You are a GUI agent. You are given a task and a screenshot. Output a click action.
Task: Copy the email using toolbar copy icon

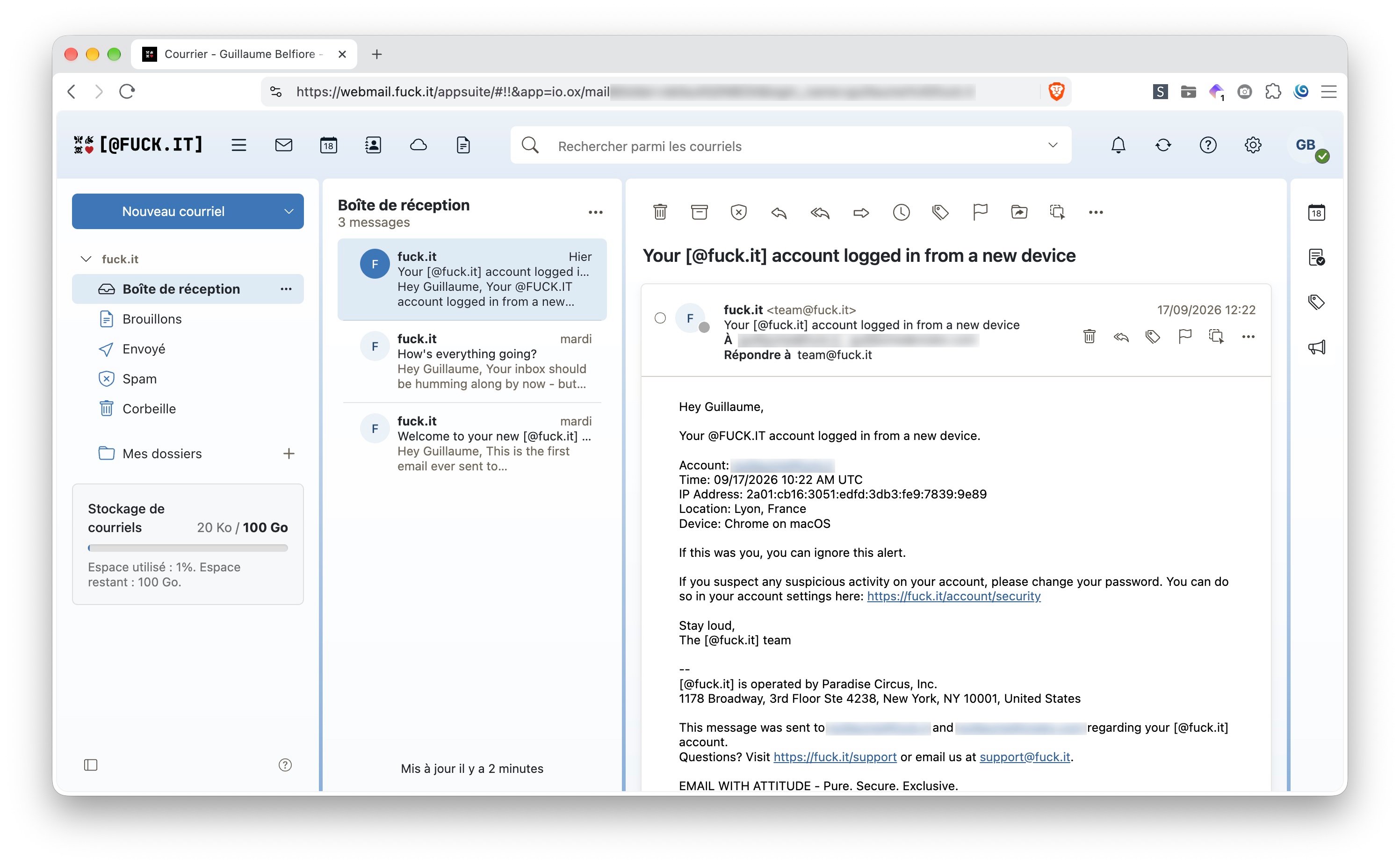(1057, 212)
